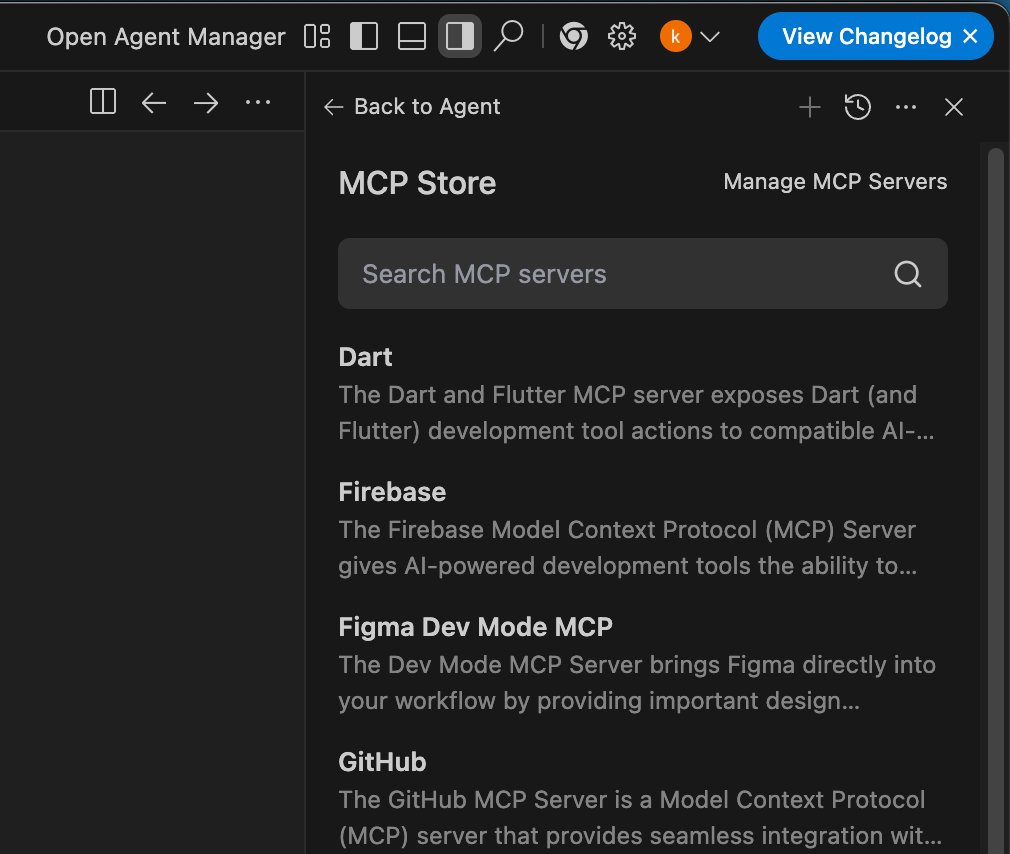The image size is (1010, 854).
Task: Open the customize layout icon
Action: [317, 37]
